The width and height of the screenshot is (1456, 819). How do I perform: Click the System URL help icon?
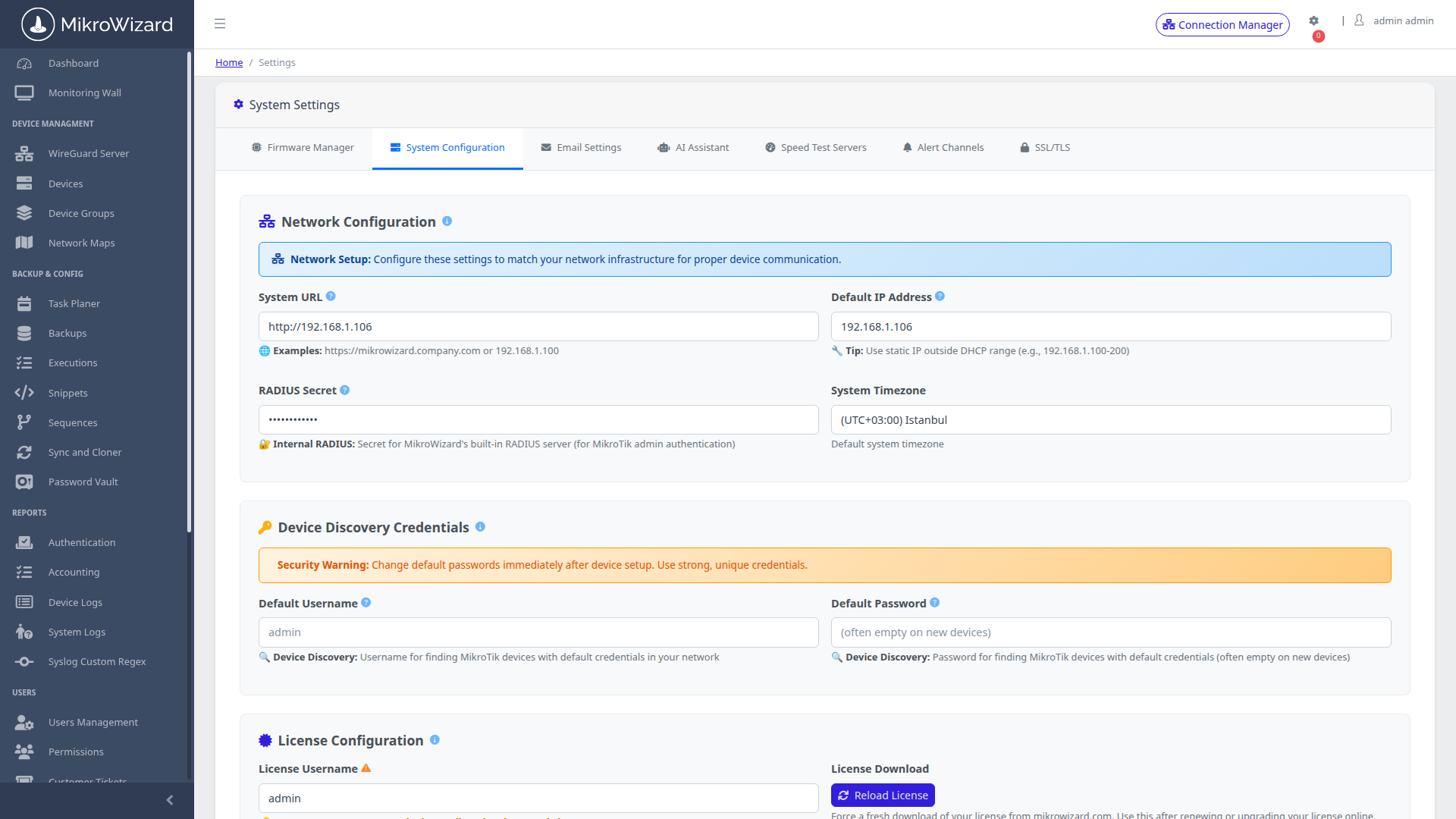331,297
